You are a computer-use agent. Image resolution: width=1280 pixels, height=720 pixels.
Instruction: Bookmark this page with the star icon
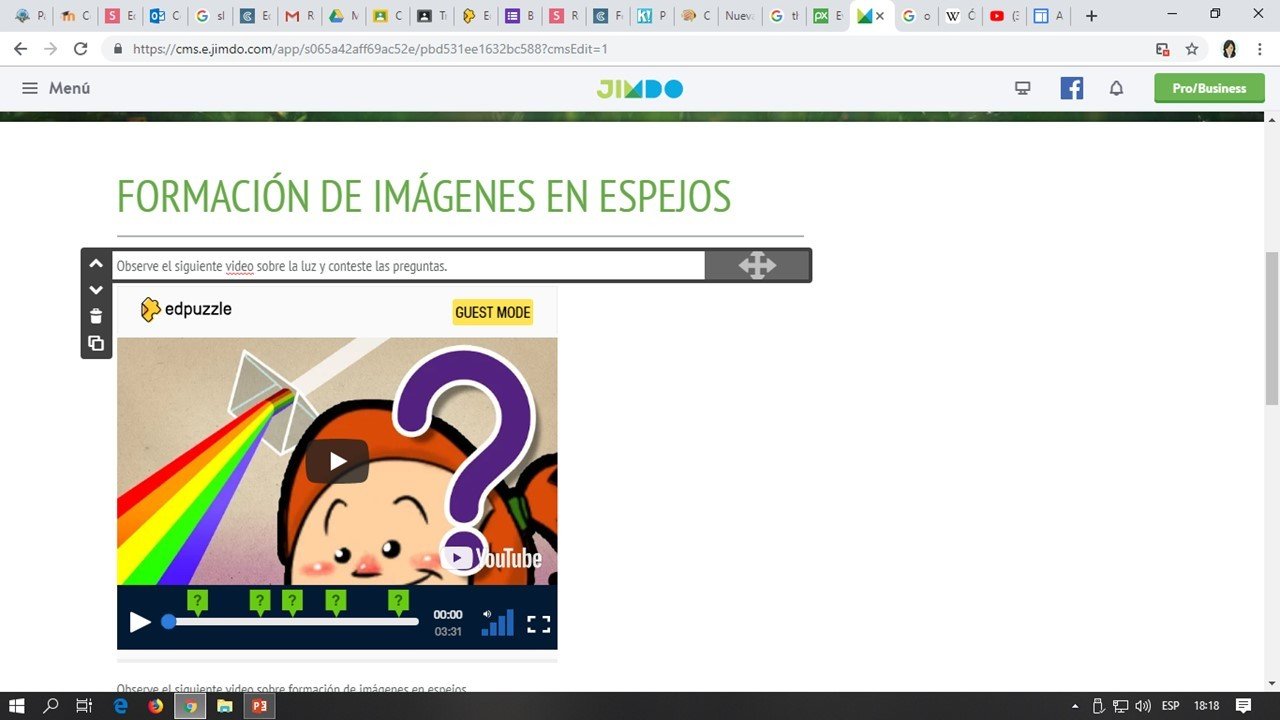[x=1191, y=48]
